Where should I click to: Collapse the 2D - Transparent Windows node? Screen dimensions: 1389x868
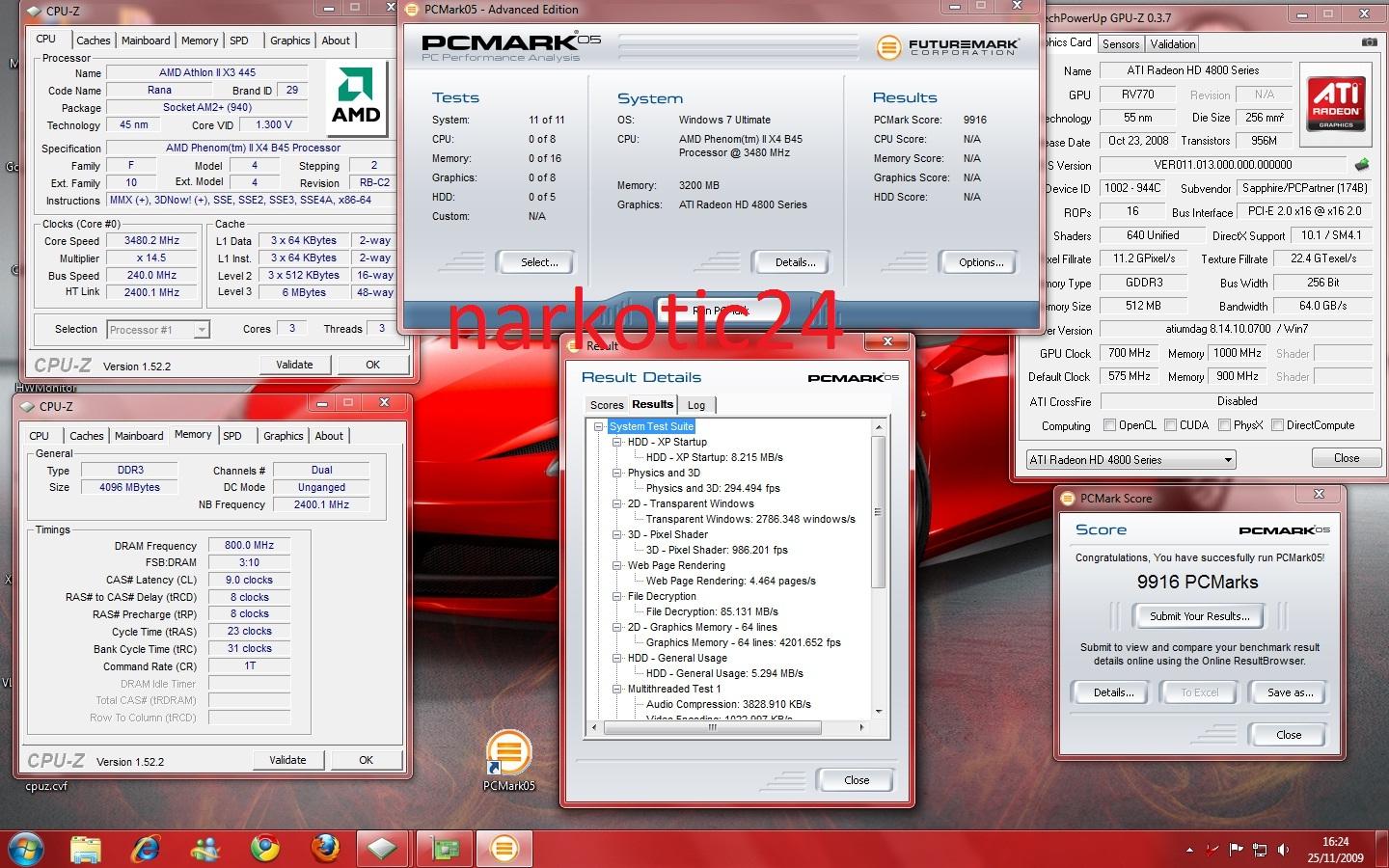pyautogui.click(x=617, y=503)
